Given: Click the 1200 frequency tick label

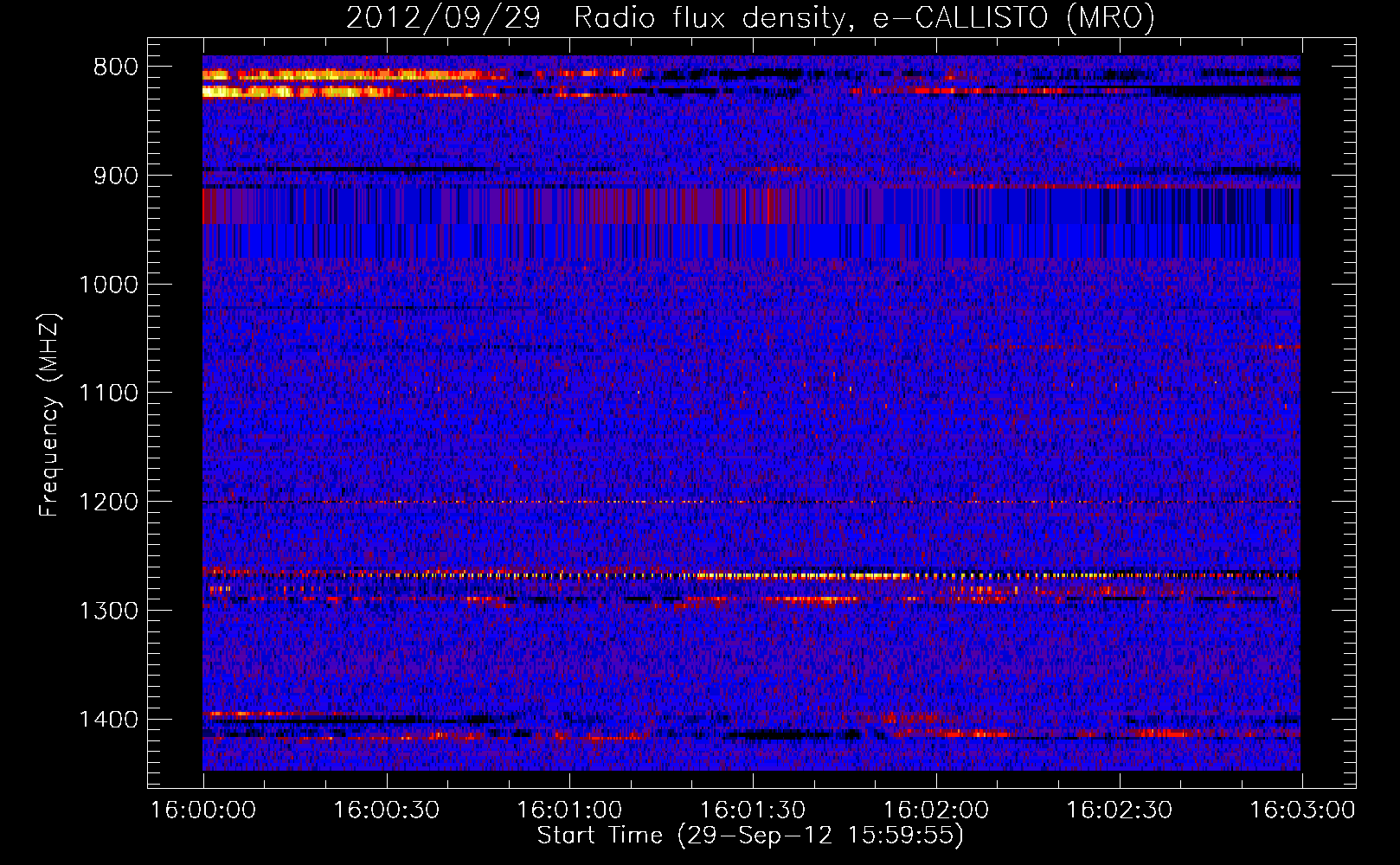Looking at the screenshot, I should point(109,502).
